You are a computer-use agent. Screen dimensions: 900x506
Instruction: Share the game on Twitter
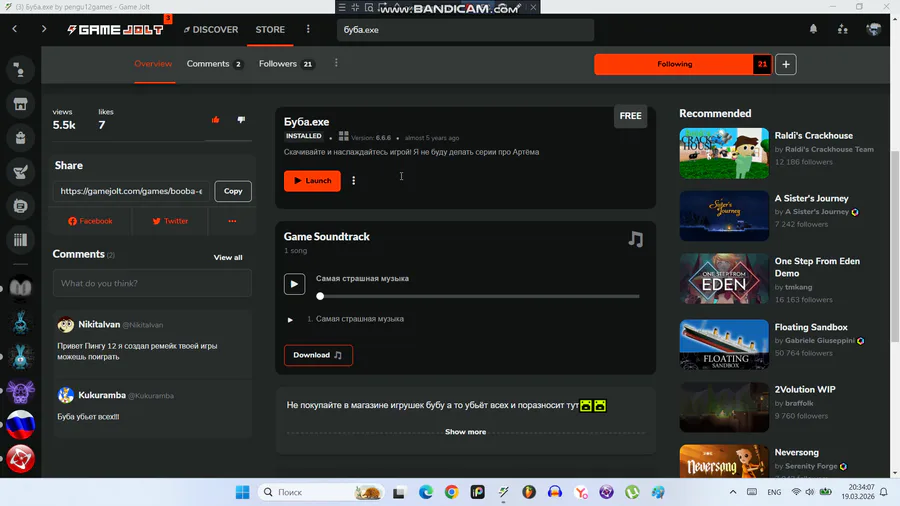point(170,221)
